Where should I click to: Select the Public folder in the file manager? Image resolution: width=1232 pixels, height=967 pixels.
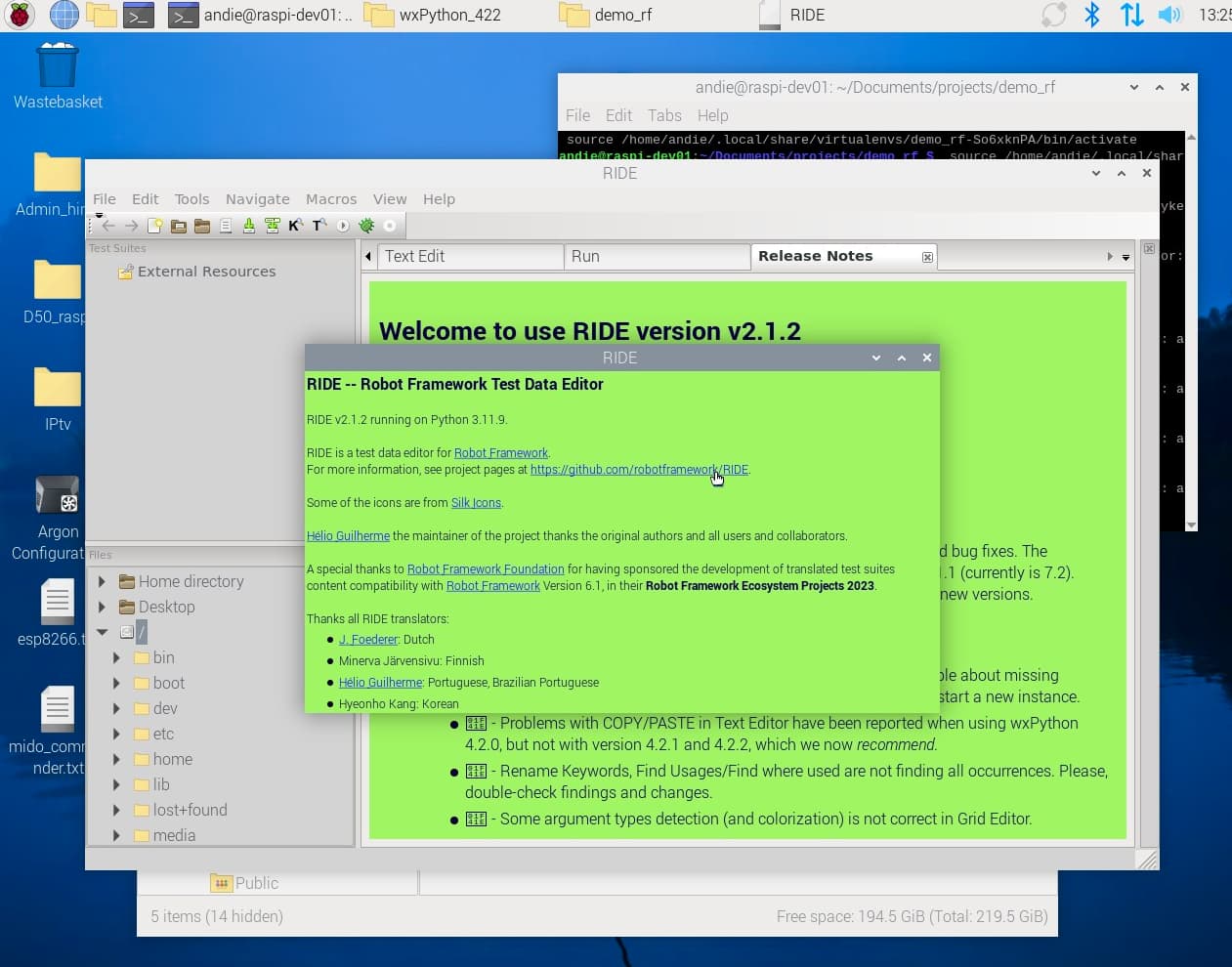click(x=245, y=883)
